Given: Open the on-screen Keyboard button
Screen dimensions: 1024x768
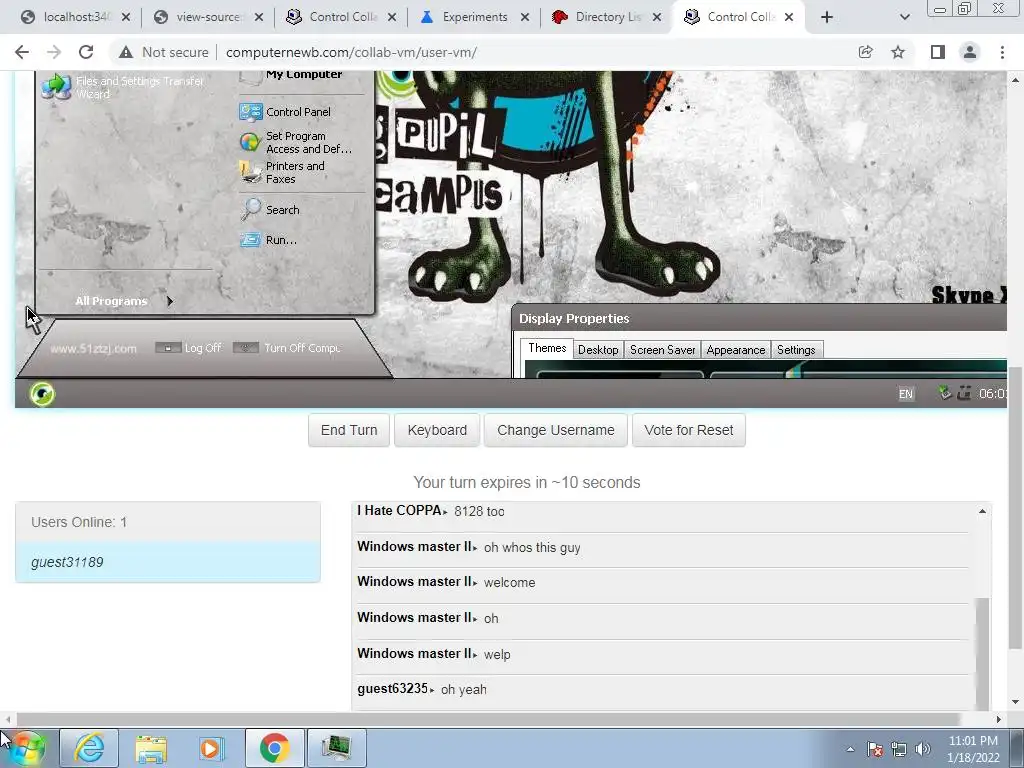Looking at the screenshot, I should (x=437, y=430).
